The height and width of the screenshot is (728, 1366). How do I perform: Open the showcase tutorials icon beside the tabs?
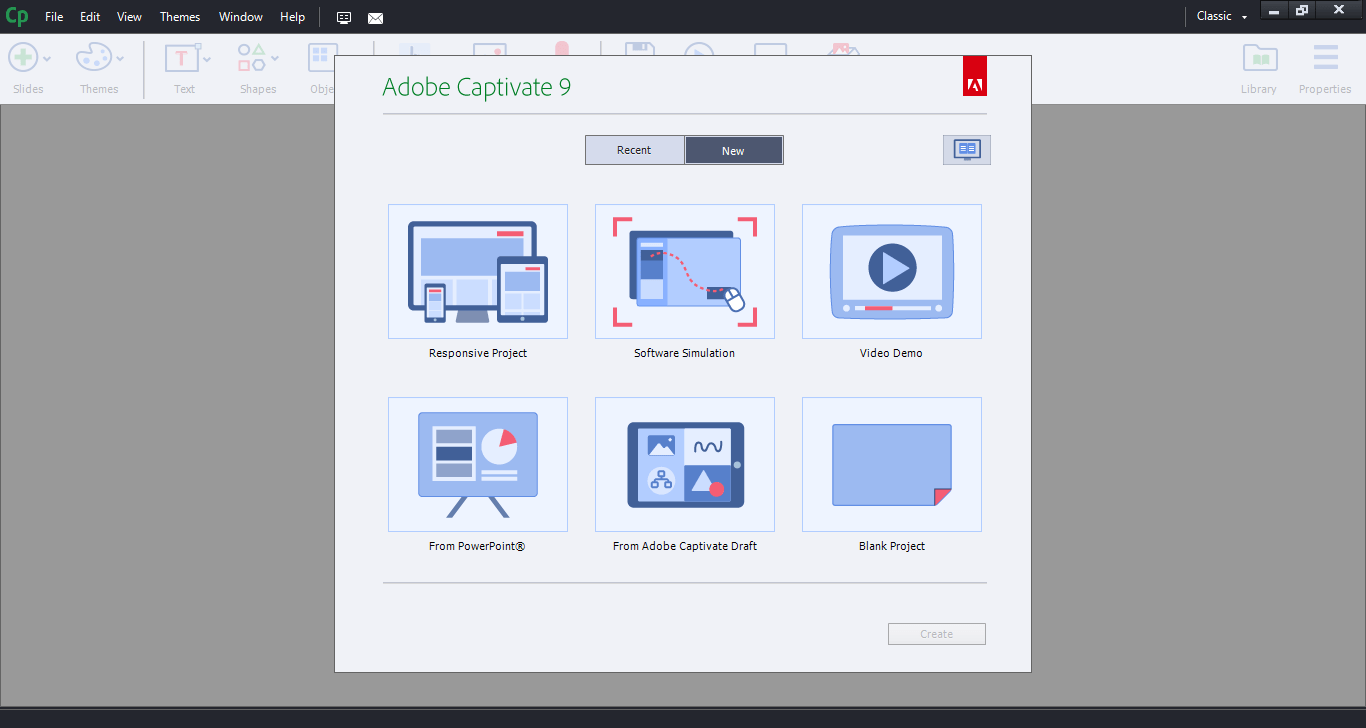tap(966, 149)
